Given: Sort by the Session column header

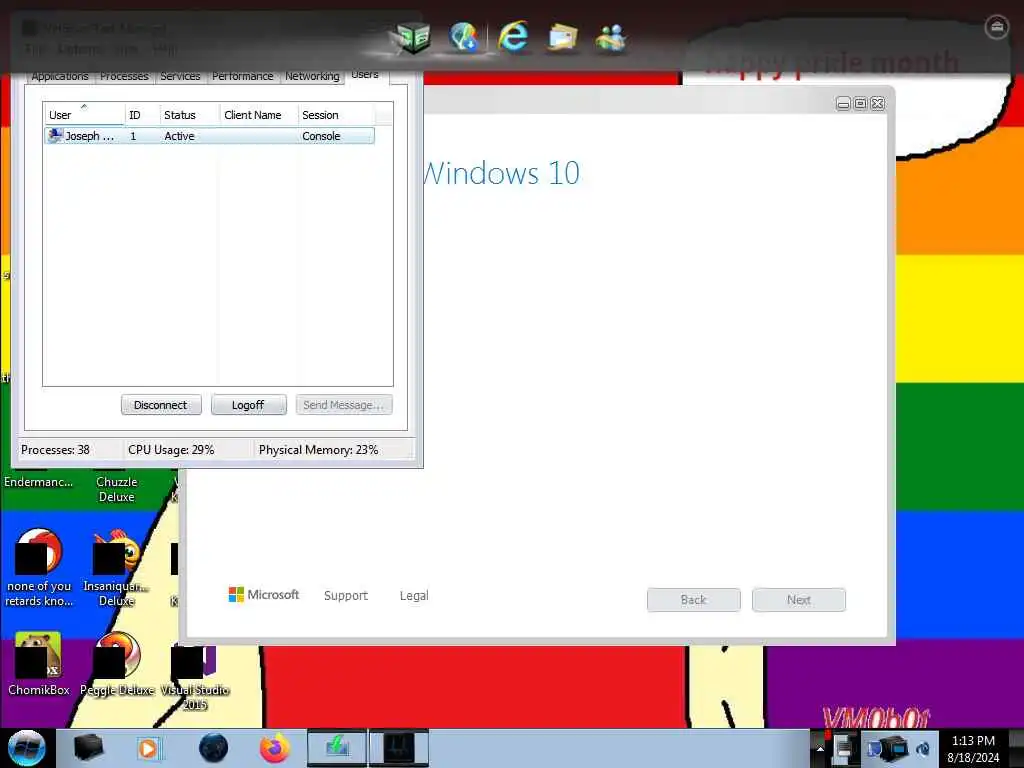Looking at the screenshot, I should coord(336,114).
